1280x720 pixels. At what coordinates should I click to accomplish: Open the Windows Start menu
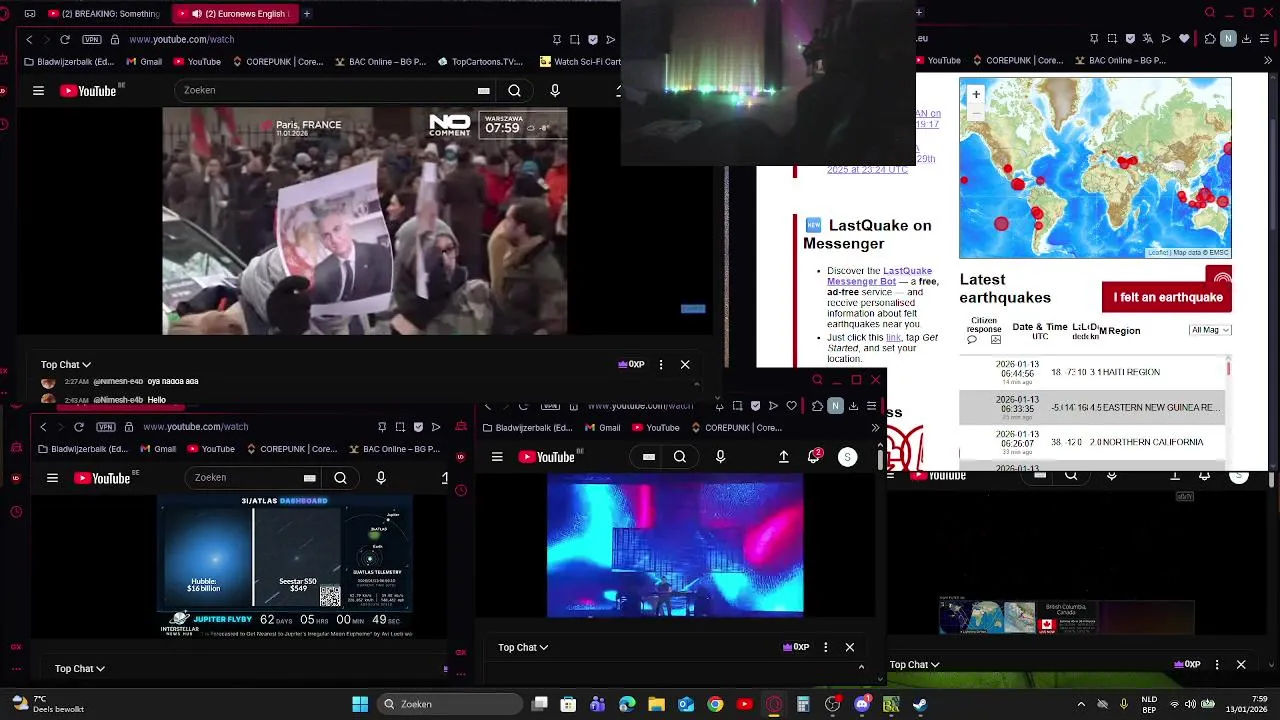[360, 704]
